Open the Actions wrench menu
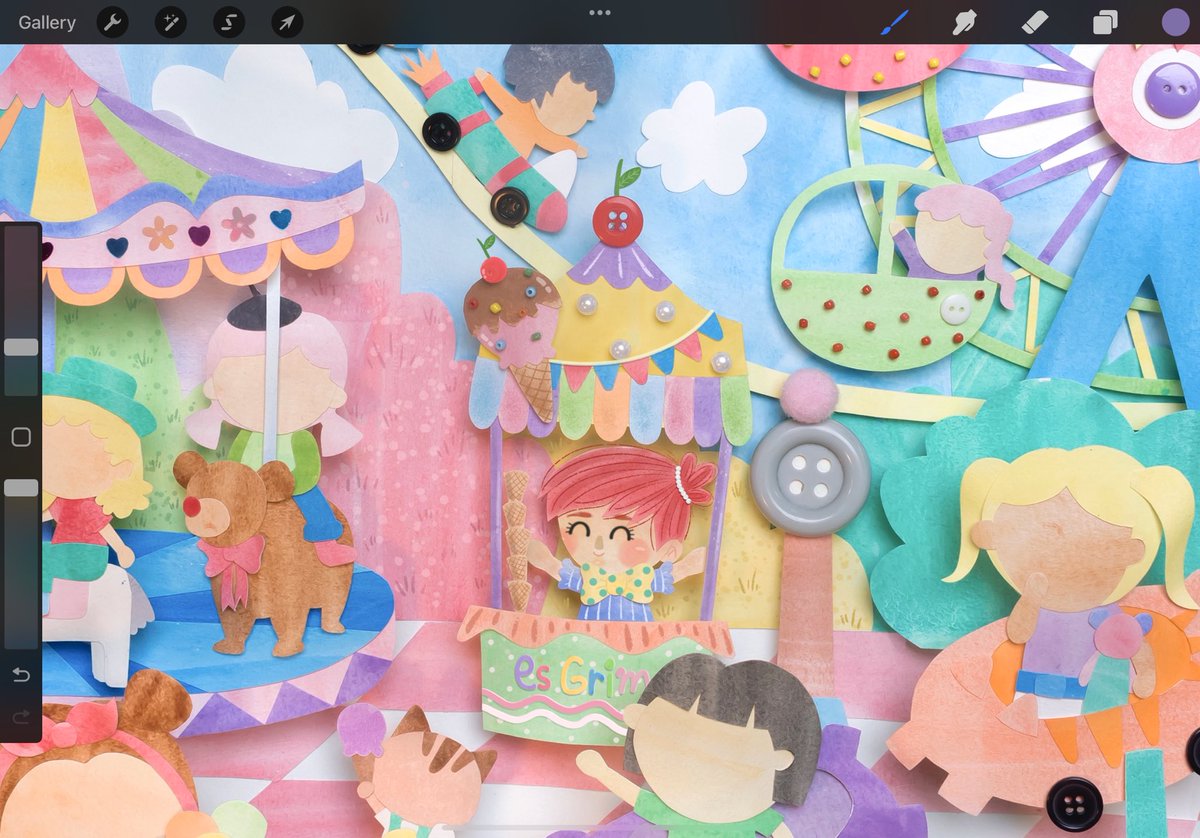This screenshot has height=838, width=1200. click(x=112, y=22)
